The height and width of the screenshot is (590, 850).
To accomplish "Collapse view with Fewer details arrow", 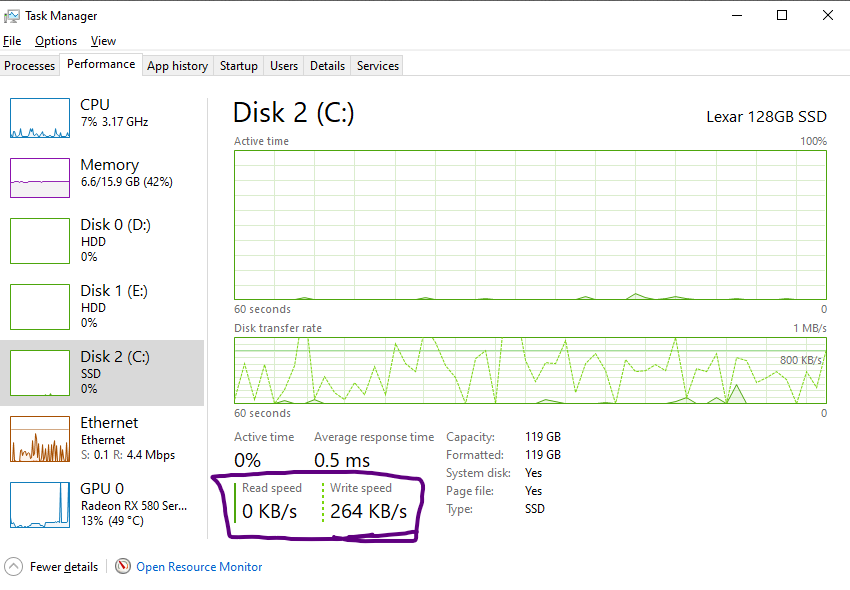I will (14, 566).
